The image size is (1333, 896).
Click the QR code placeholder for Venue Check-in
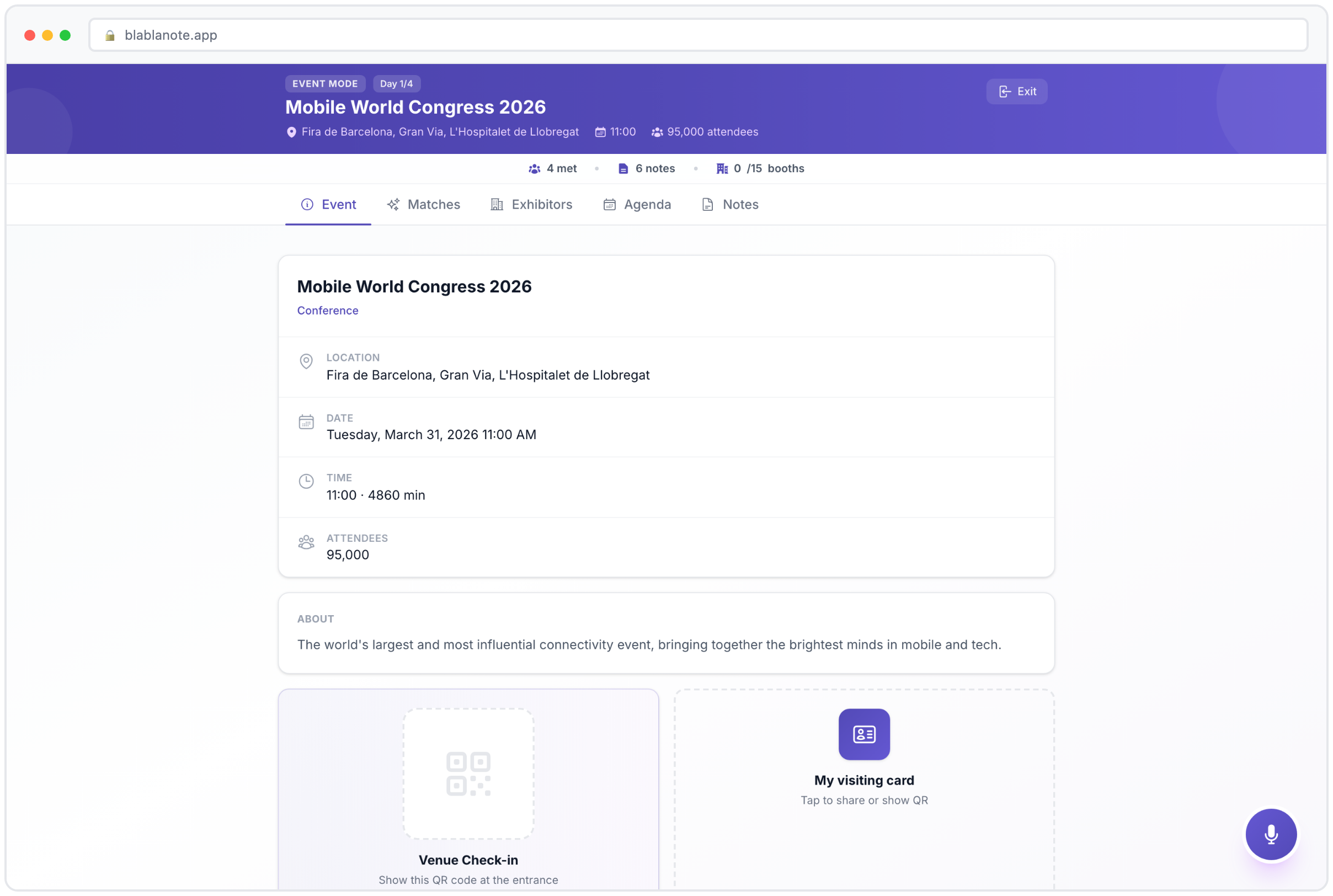[x=468, y=773]
